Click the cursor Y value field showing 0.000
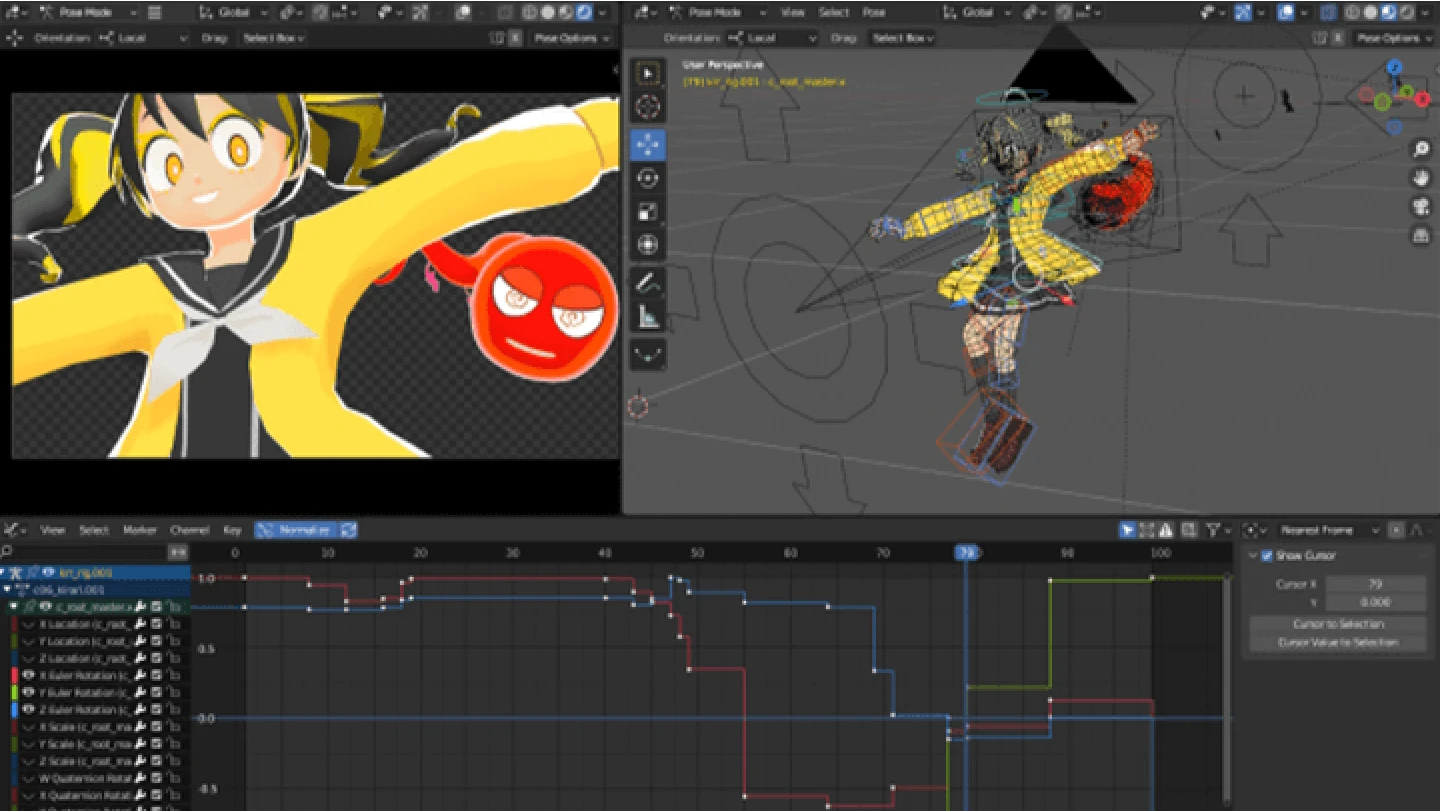The image size is (1440, 811). pyautogui.click(x=1375, y=602)
